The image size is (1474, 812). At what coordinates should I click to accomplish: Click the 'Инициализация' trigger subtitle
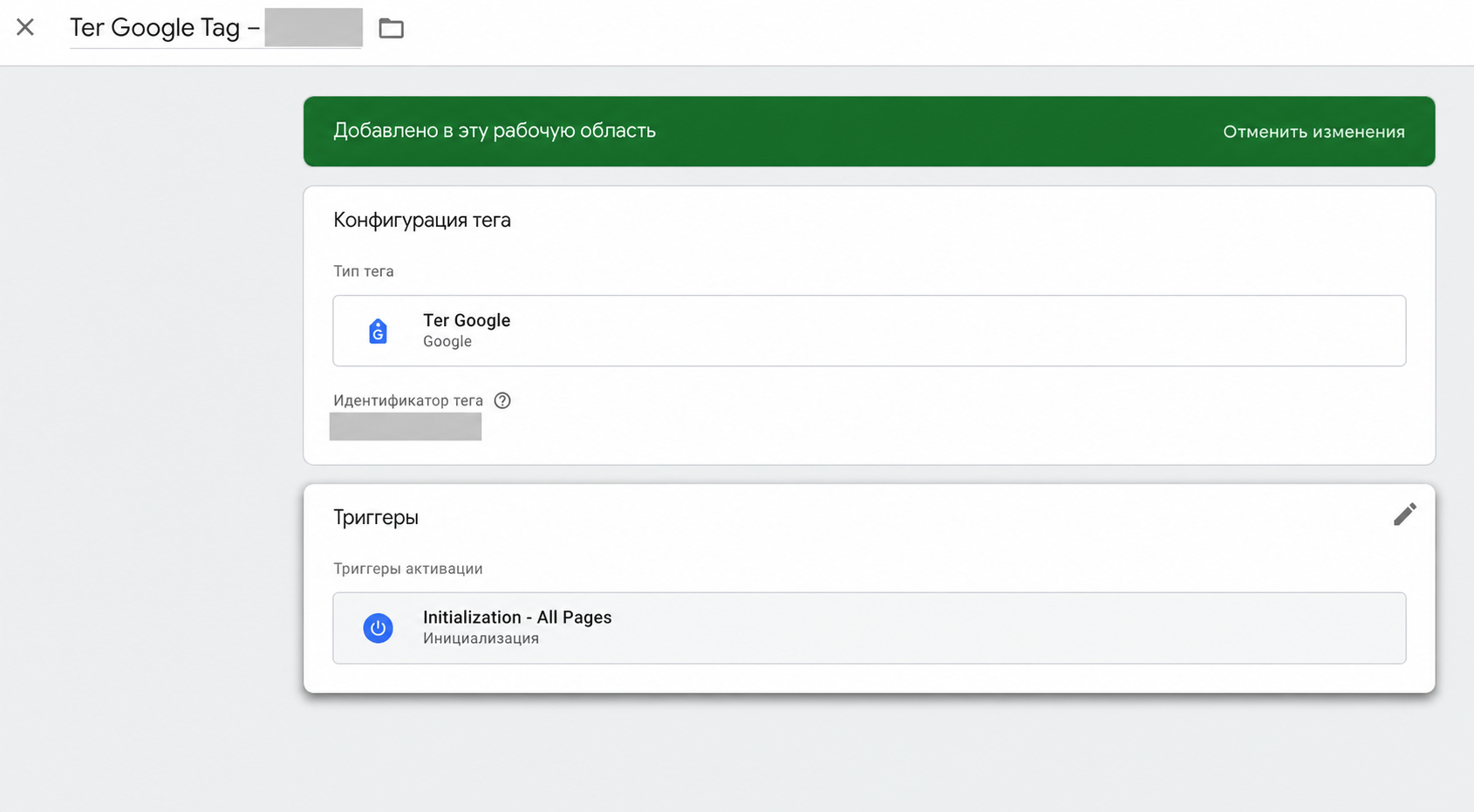(x=481, y=638)
